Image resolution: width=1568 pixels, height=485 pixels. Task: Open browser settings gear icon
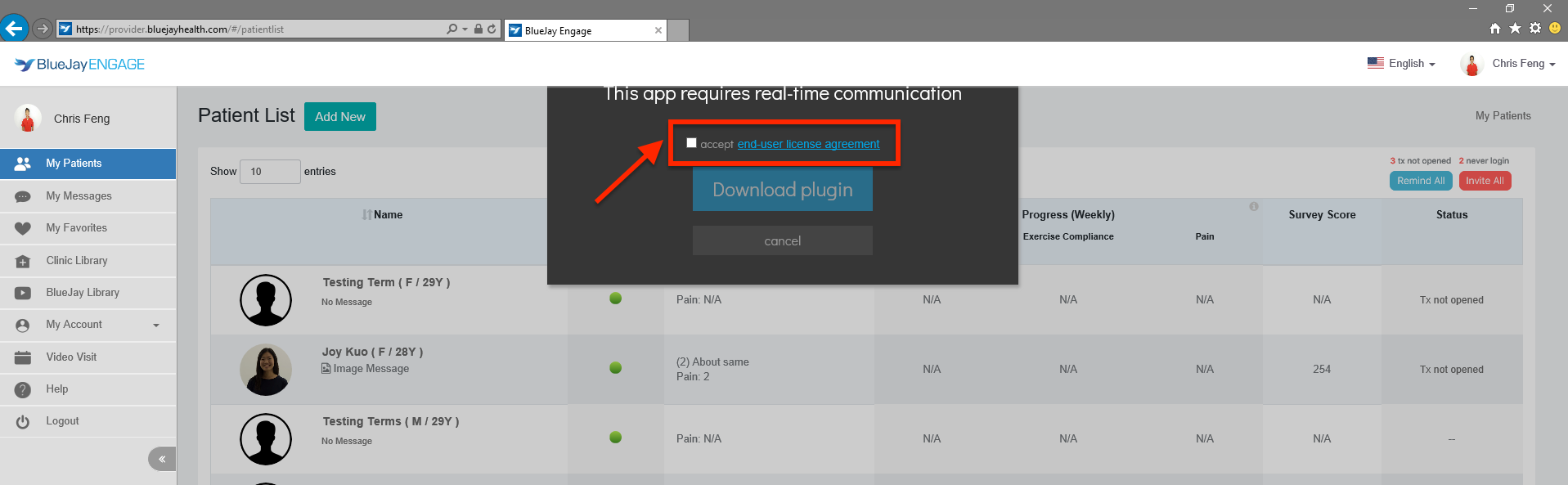point(1535,28)
